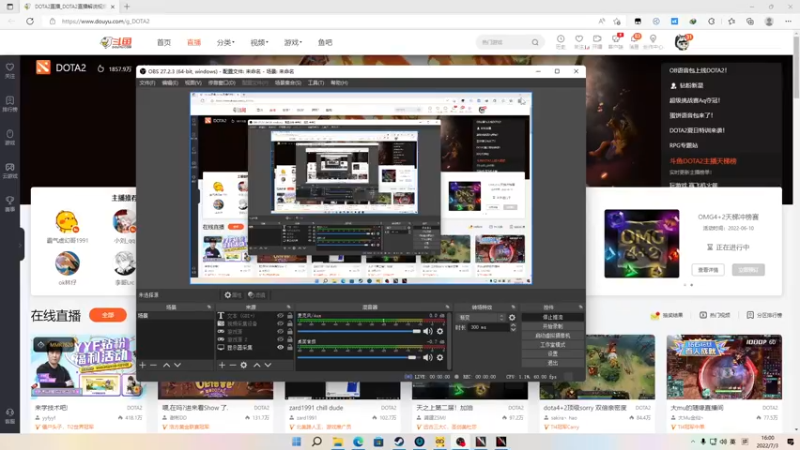Click browser refresh button
This screenshot has height=450, width=800.
click(30, 21)
